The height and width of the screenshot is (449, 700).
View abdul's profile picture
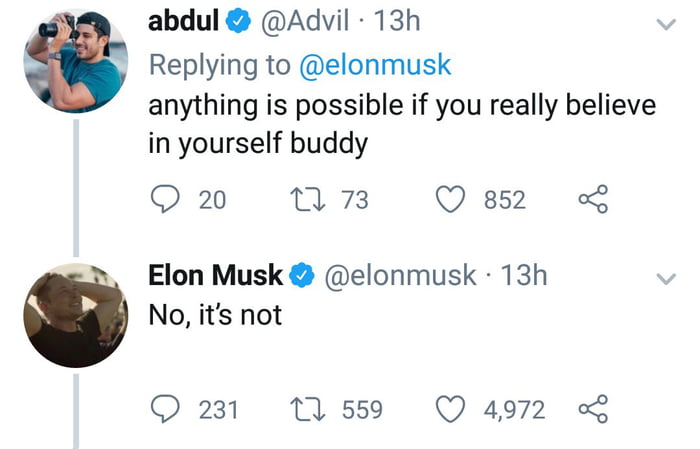tap(76, 61)
